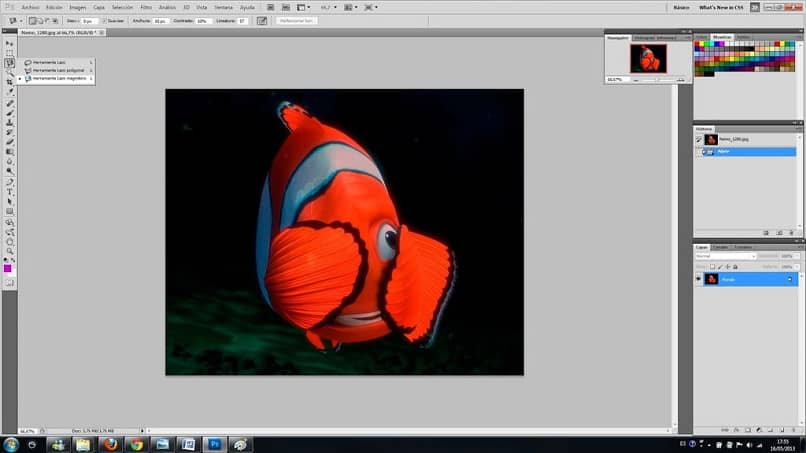
Task: Choose add to selection mode
Action: point(40,21)
